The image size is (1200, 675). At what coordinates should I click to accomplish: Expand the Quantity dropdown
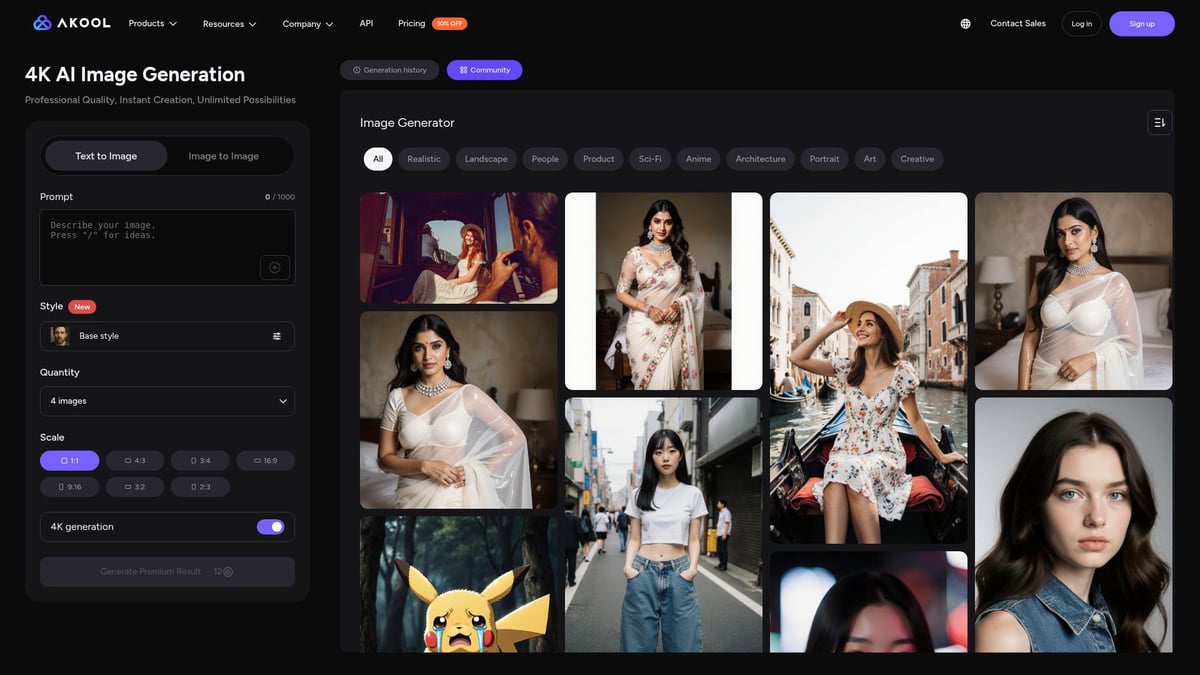point(167,401)
